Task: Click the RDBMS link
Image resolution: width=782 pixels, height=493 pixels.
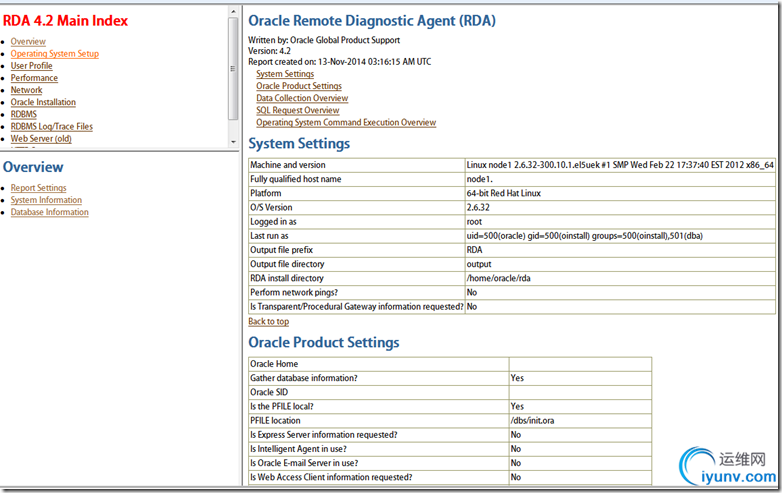Action: (24, 114)
